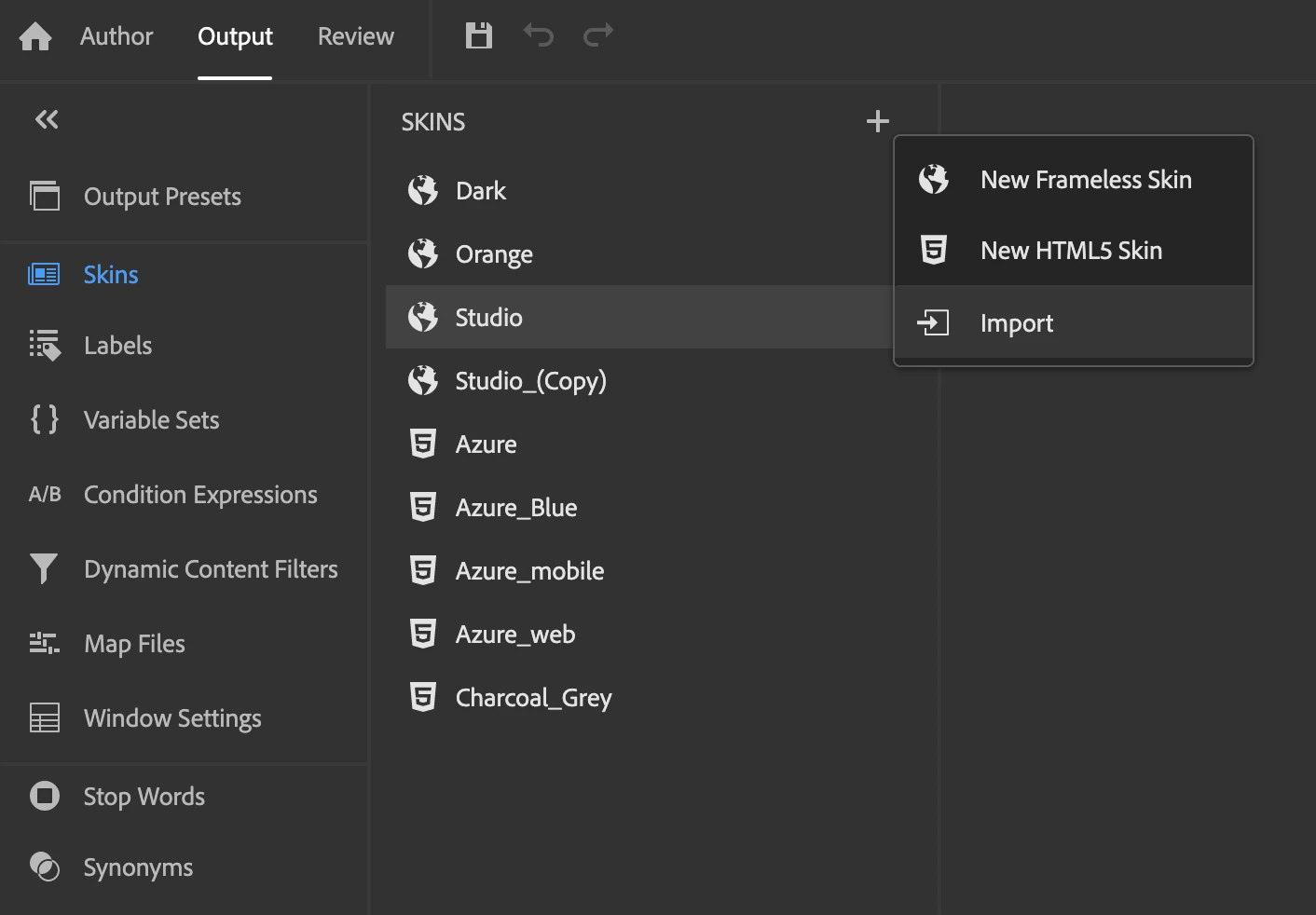1316x915 pixels.
Task: Collapse the left sidebar panel
Action: 47,119
